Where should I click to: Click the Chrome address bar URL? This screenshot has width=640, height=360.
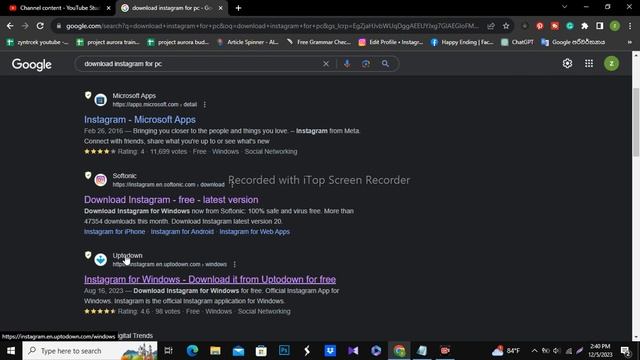pos(273,26)
